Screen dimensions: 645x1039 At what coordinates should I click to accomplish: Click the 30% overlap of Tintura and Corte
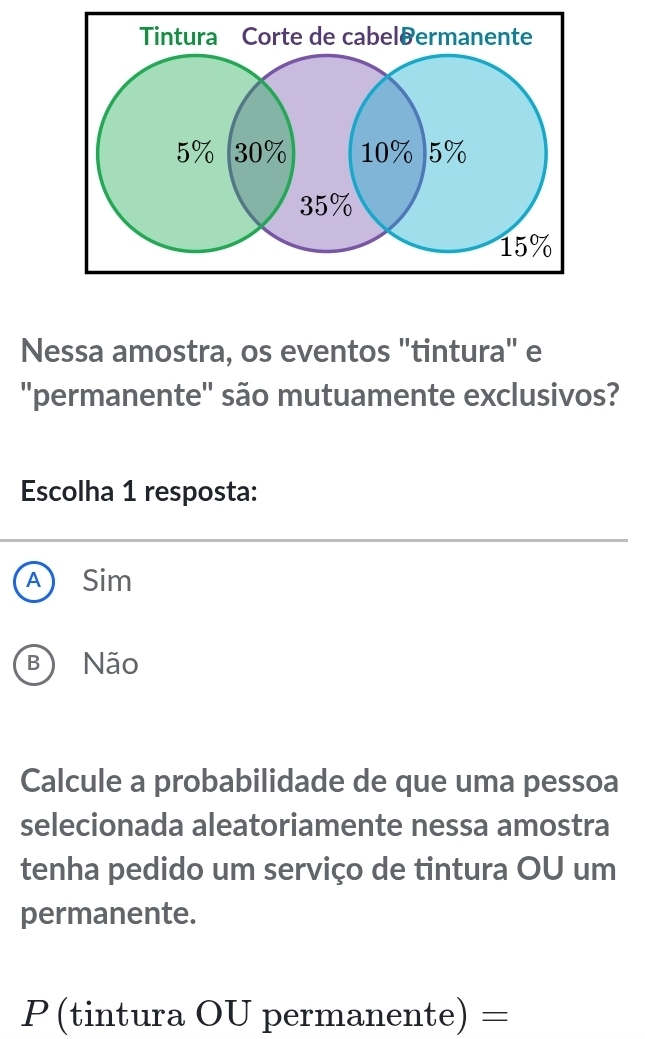coord(262,153)
